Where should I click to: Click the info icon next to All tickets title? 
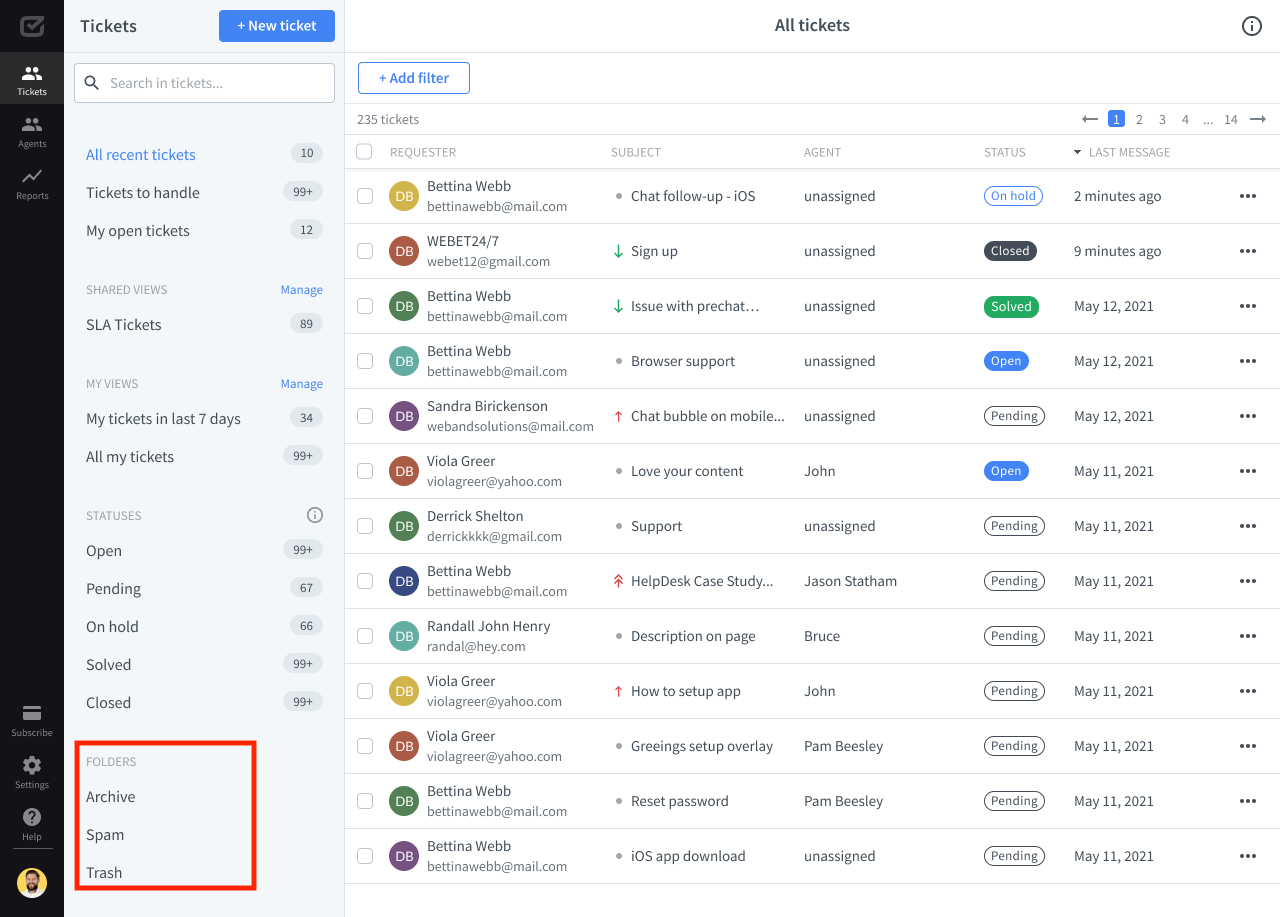click(1251, 26)
